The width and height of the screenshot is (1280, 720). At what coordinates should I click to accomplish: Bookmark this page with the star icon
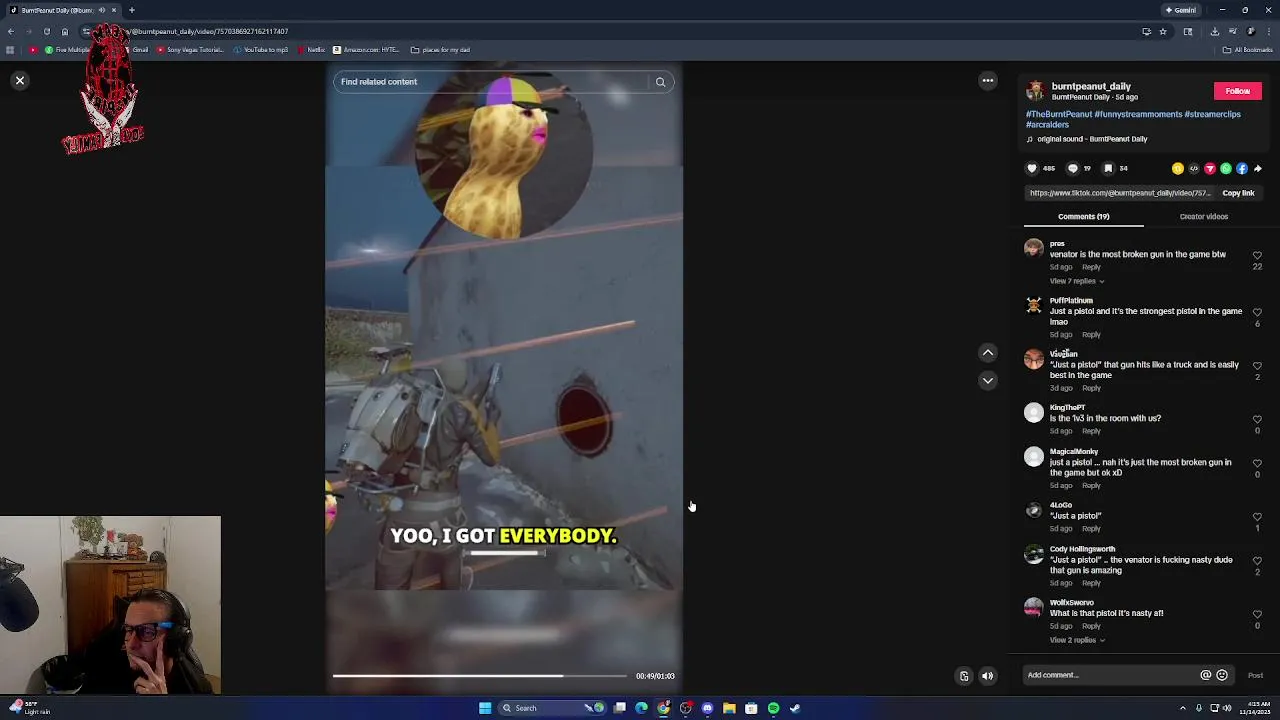[1162, 31]
